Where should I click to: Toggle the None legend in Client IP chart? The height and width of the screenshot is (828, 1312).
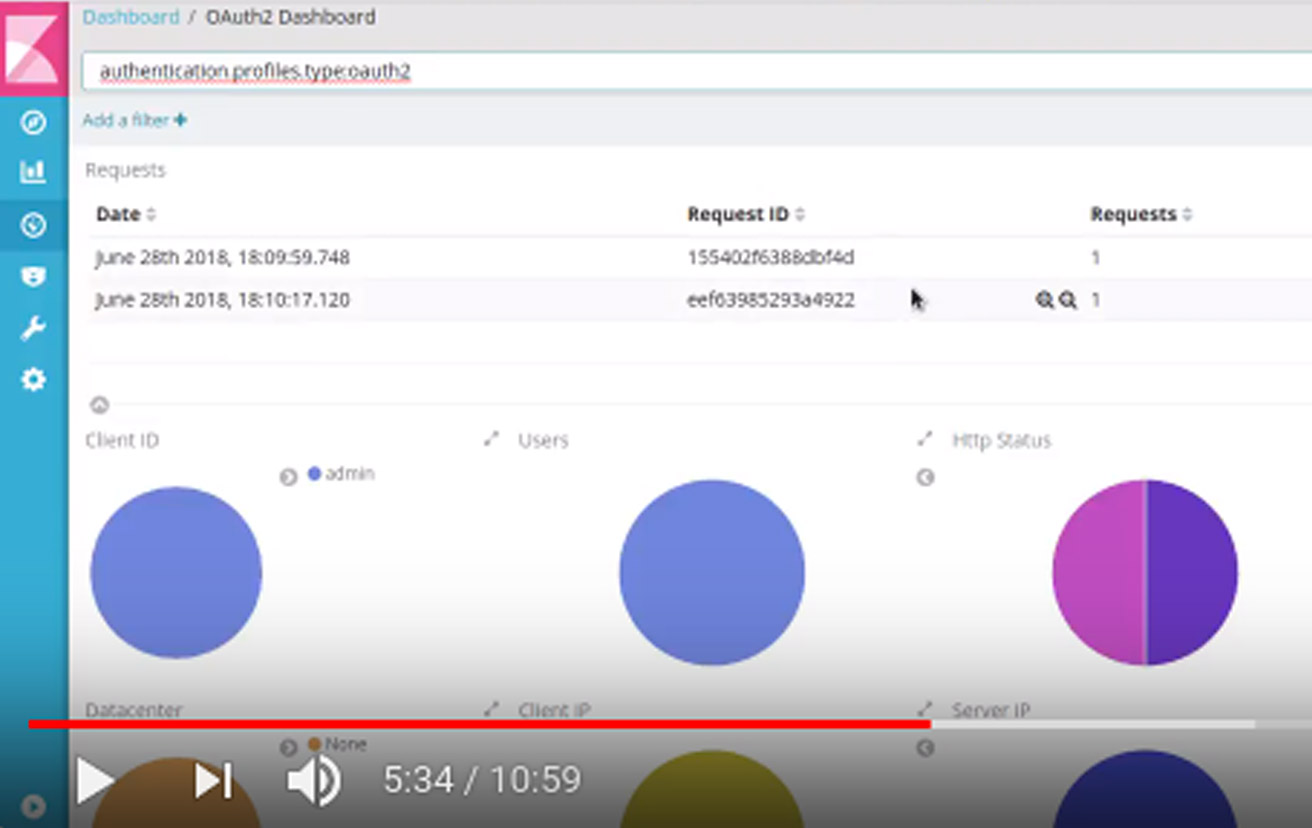tap(345, 744)
